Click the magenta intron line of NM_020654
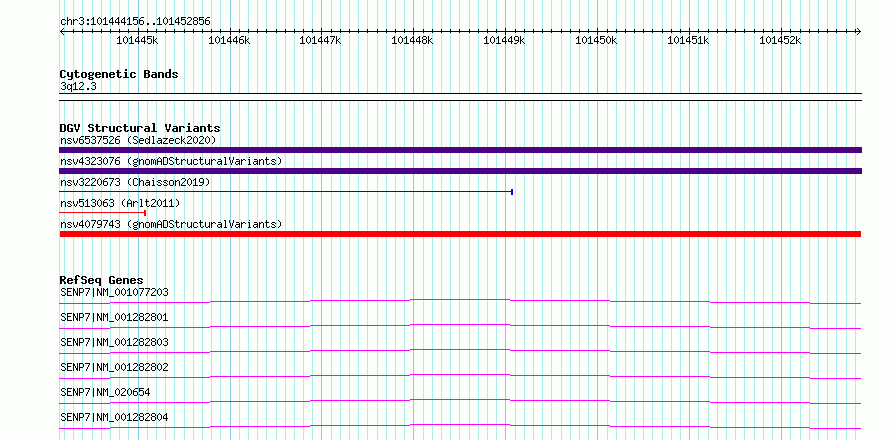Image resolution: width=890 pixels, height=440 pixels. tap(460, 401)
